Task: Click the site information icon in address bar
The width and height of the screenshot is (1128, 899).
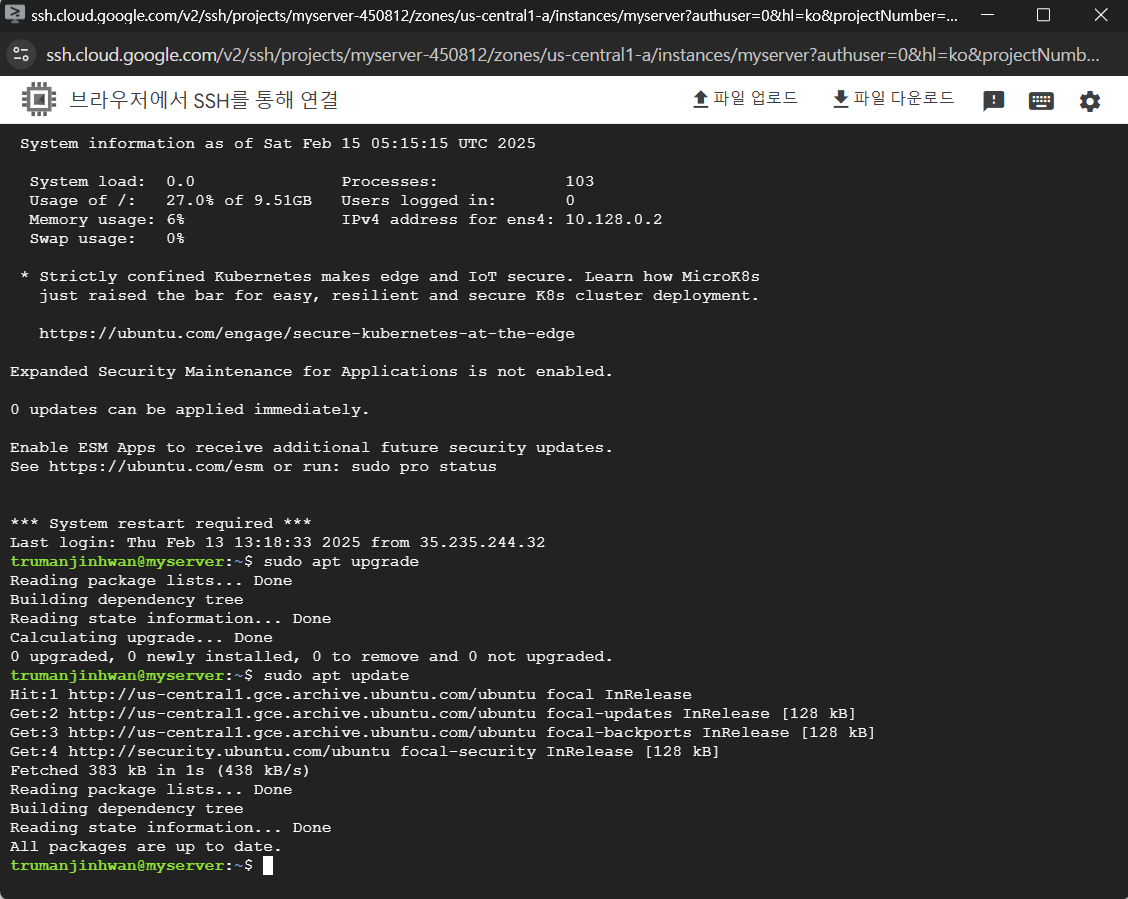Action: pyautogui.click(x=22, y=53)
